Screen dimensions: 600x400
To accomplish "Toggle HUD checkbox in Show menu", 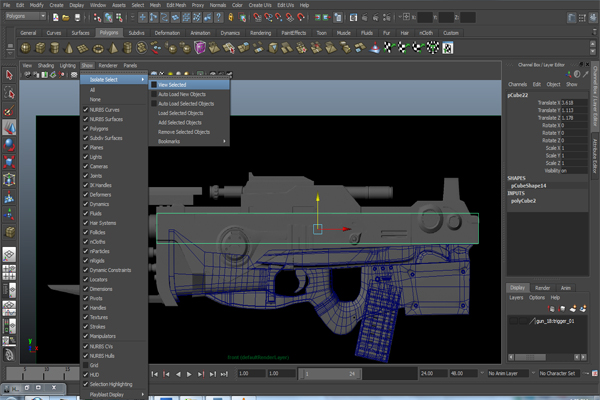I will (86, 375).
